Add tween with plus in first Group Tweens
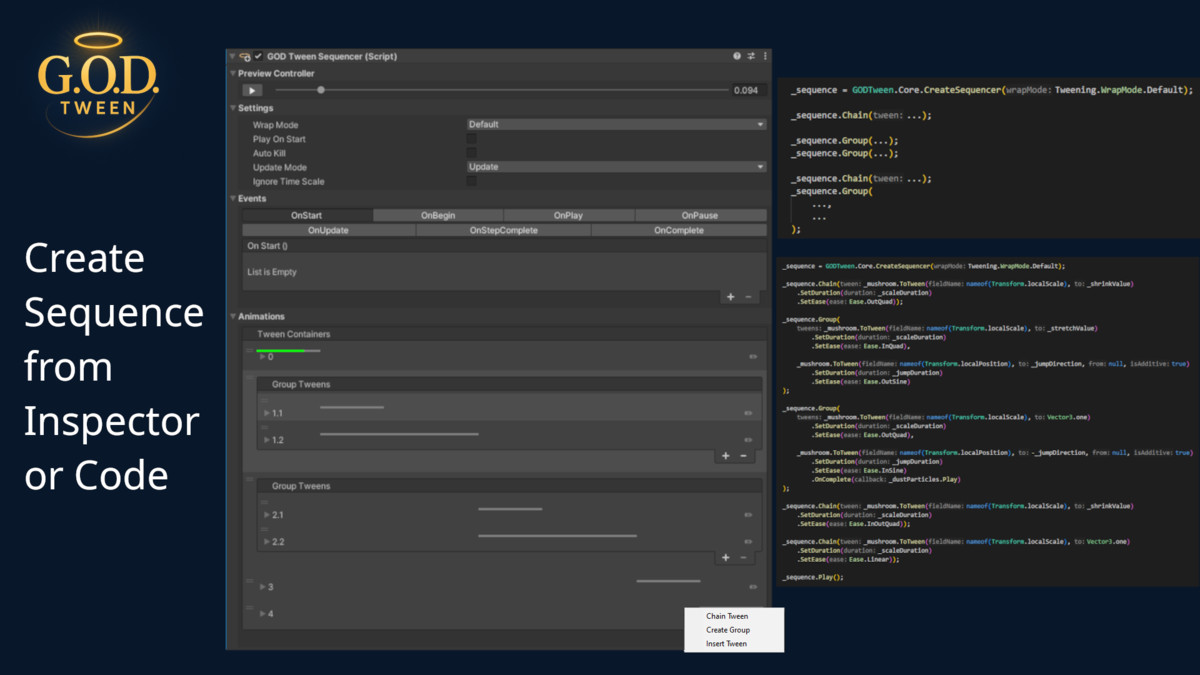The width and height of the screenshot is (1200, 675). pyautogui.click(x=726, y=456)
